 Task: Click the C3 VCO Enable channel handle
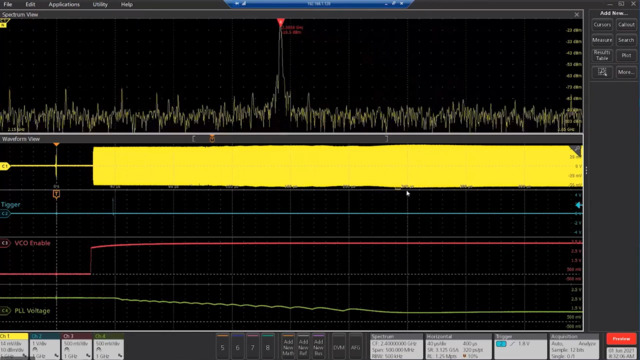coord(5,243)
